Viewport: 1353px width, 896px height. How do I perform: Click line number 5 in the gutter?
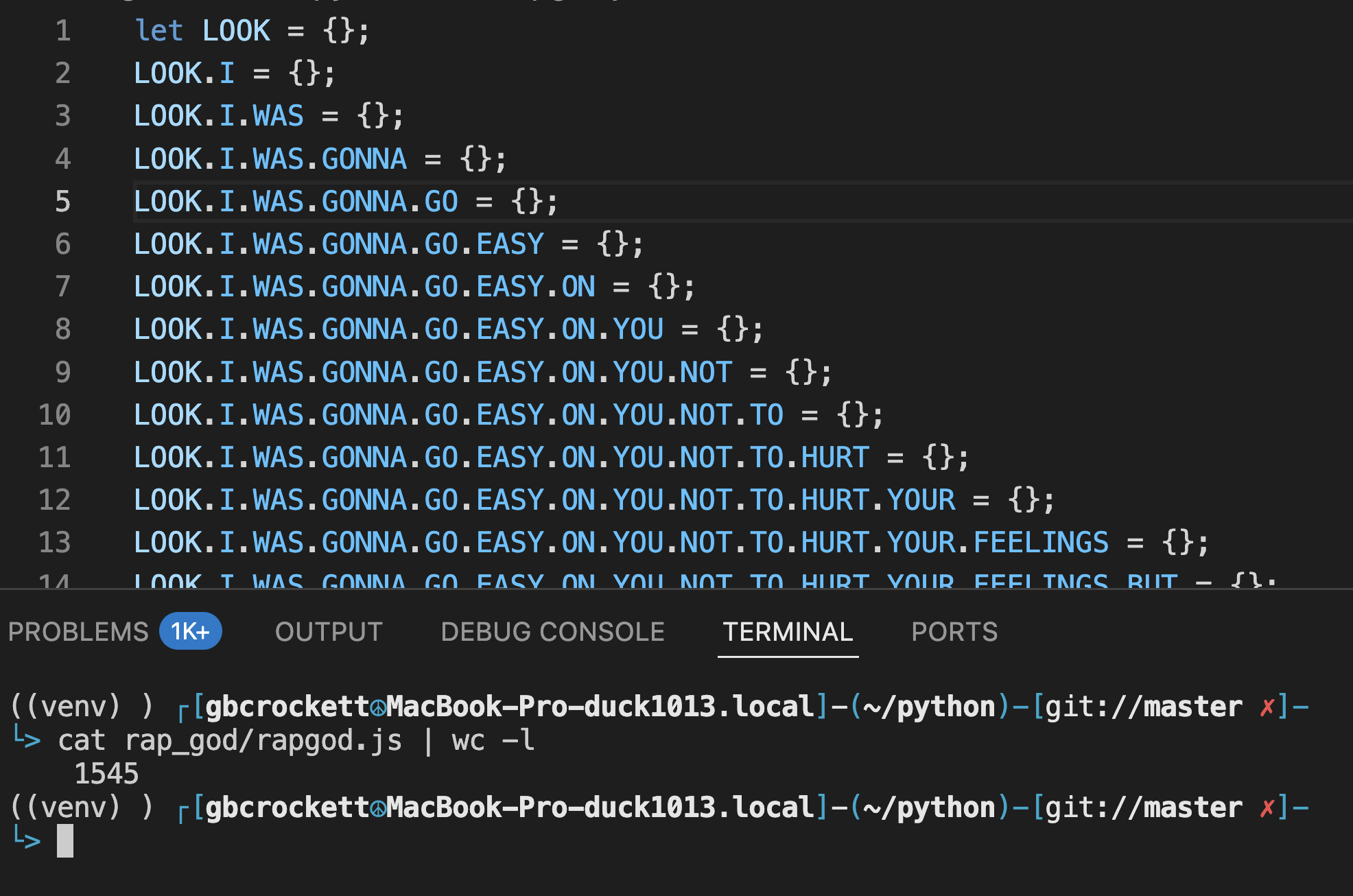(62, 202)
